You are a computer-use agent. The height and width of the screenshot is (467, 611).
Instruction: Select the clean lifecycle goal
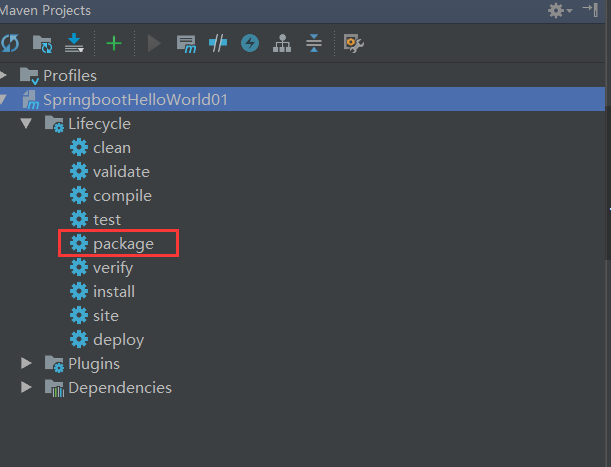pyautogui.click(x=112, y=148)
